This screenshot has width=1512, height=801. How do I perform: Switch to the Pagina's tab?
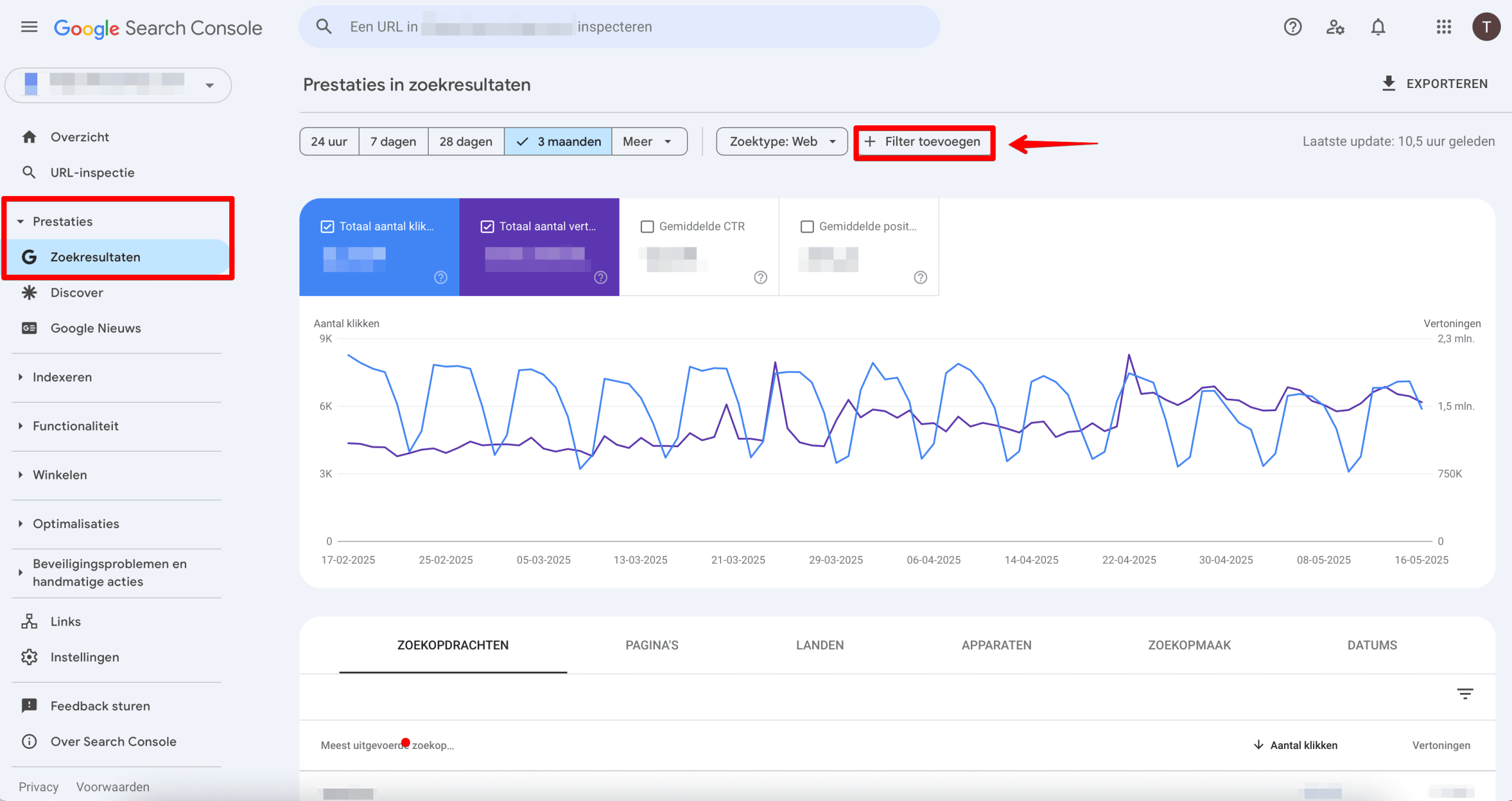coord(651,645)
